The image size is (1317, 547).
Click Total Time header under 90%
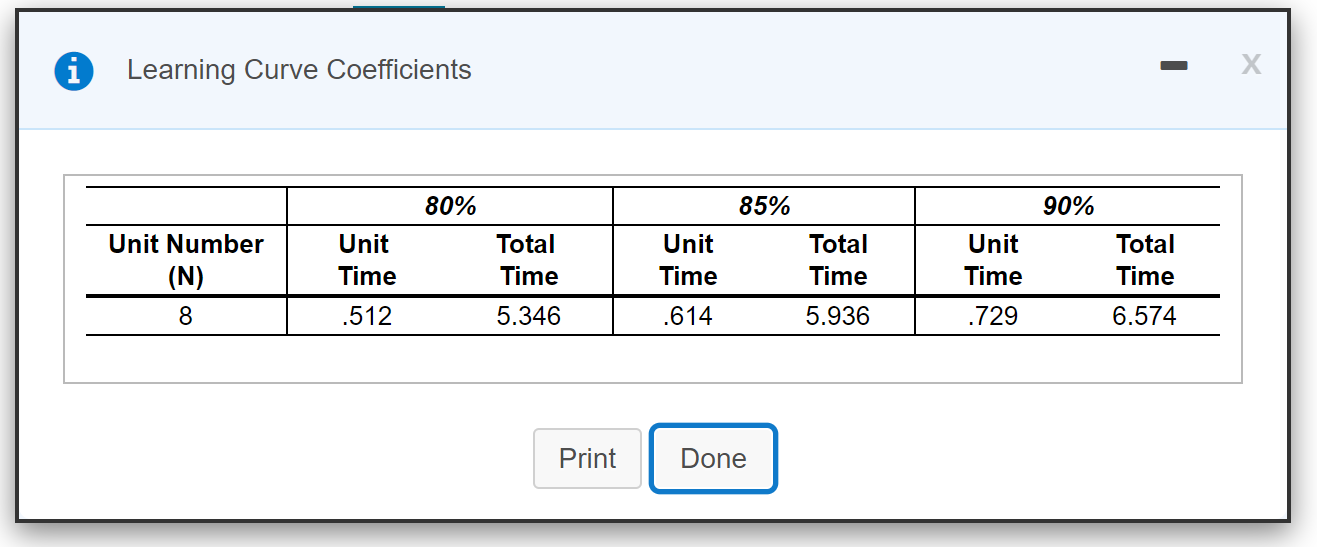(1145, 260)
